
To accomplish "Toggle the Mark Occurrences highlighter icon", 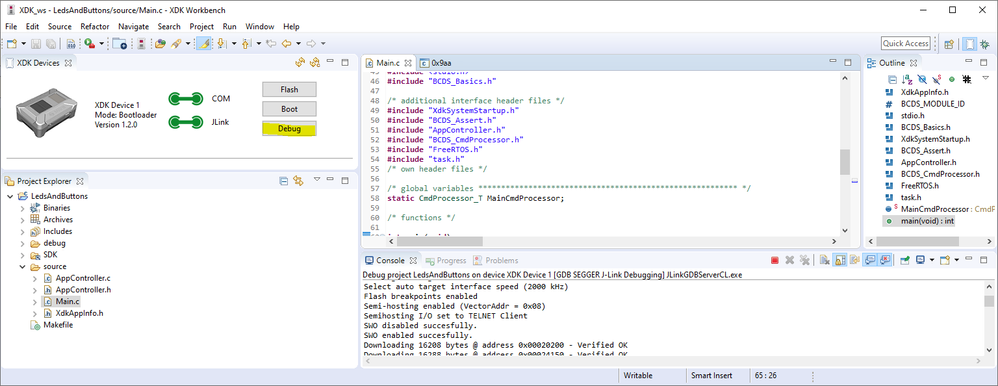I will [x=204, y=43].
